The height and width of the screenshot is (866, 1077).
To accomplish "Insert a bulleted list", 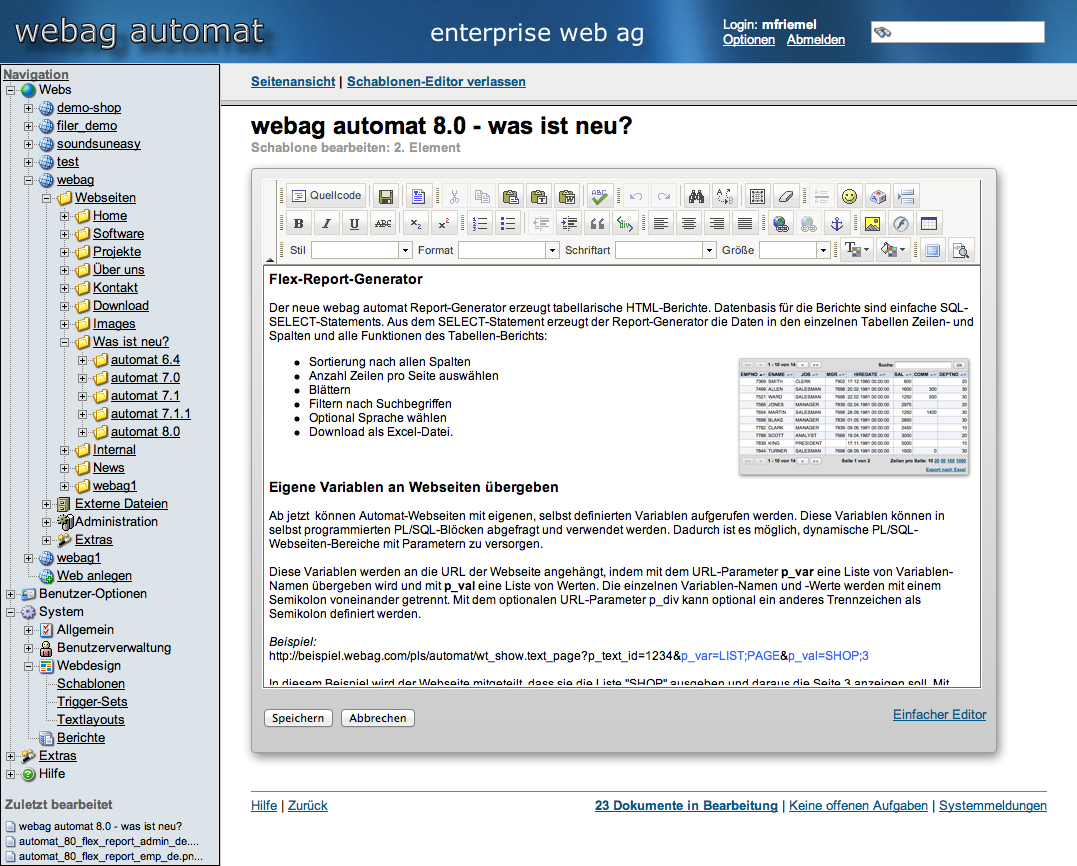I will point(508,223).
